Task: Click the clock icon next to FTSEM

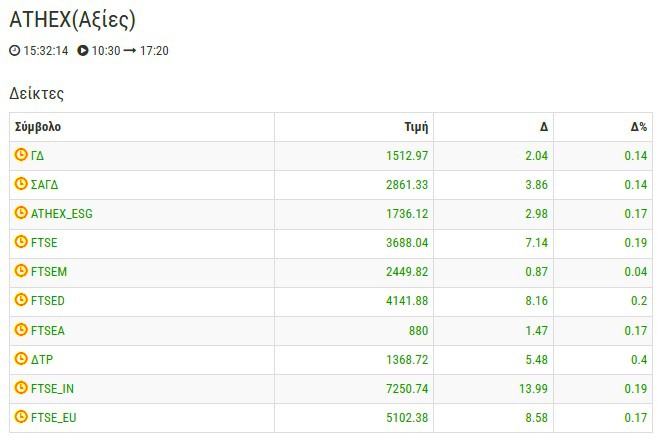Action: [21, 272]
